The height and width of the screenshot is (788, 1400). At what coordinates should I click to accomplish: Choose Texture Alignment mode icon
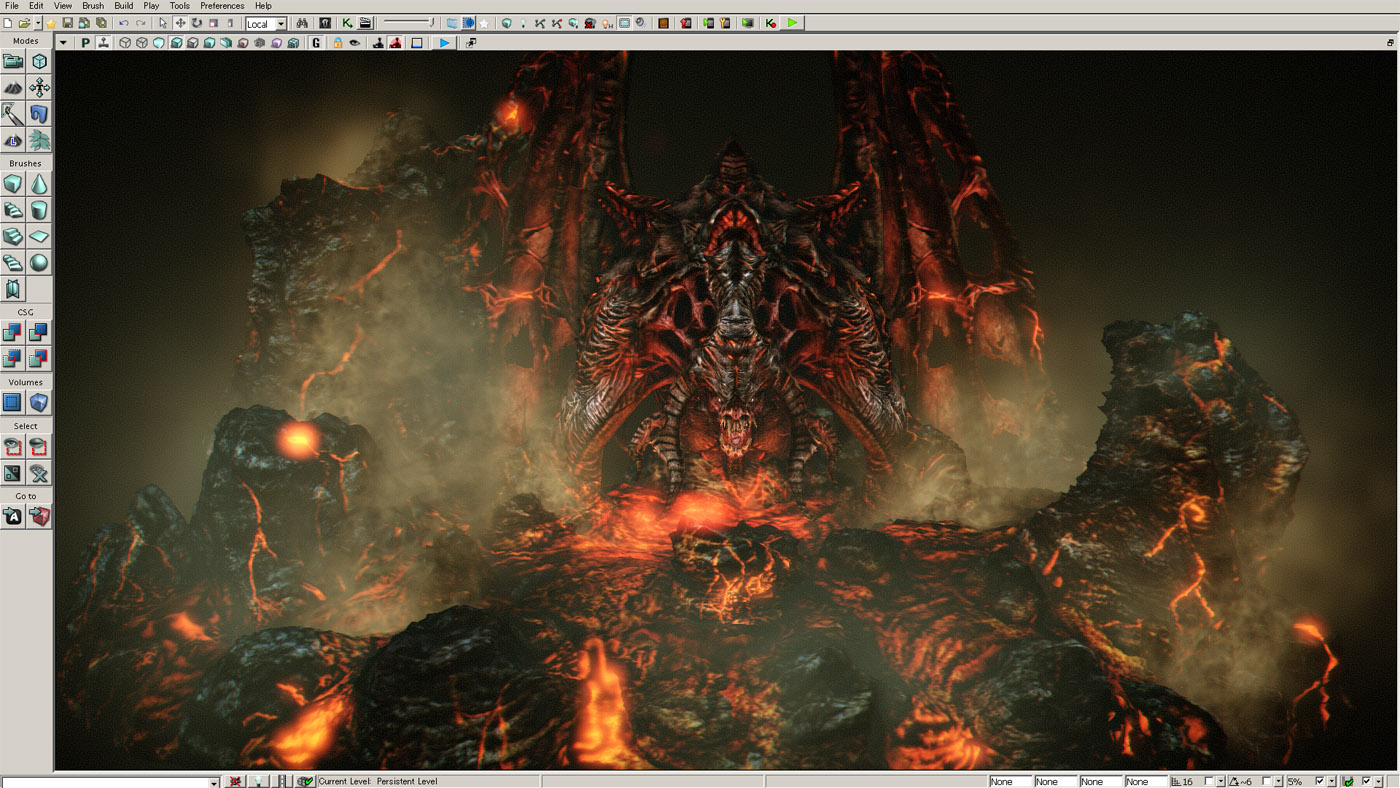(x=39, y=88)
